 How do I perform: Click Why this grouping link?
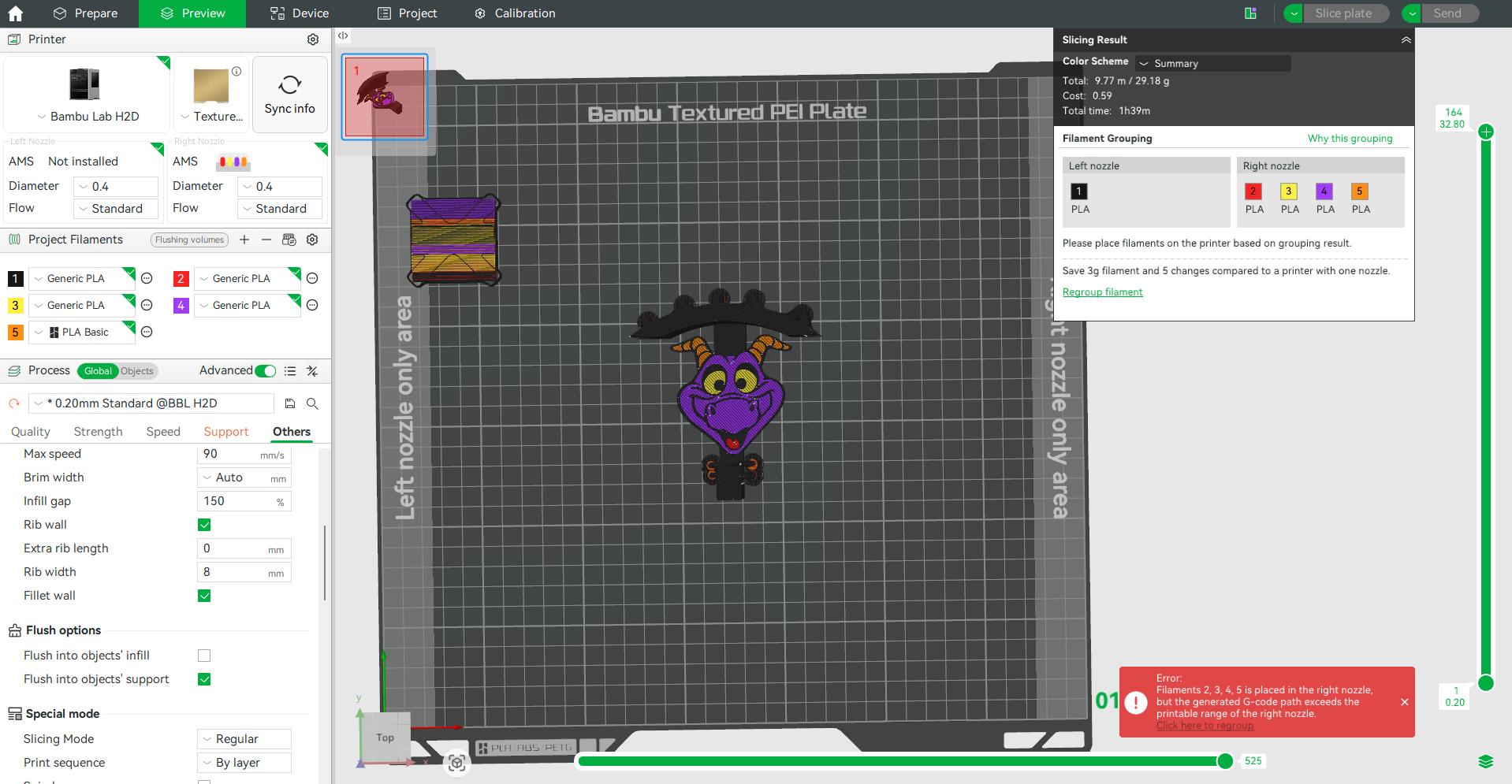1350,139
